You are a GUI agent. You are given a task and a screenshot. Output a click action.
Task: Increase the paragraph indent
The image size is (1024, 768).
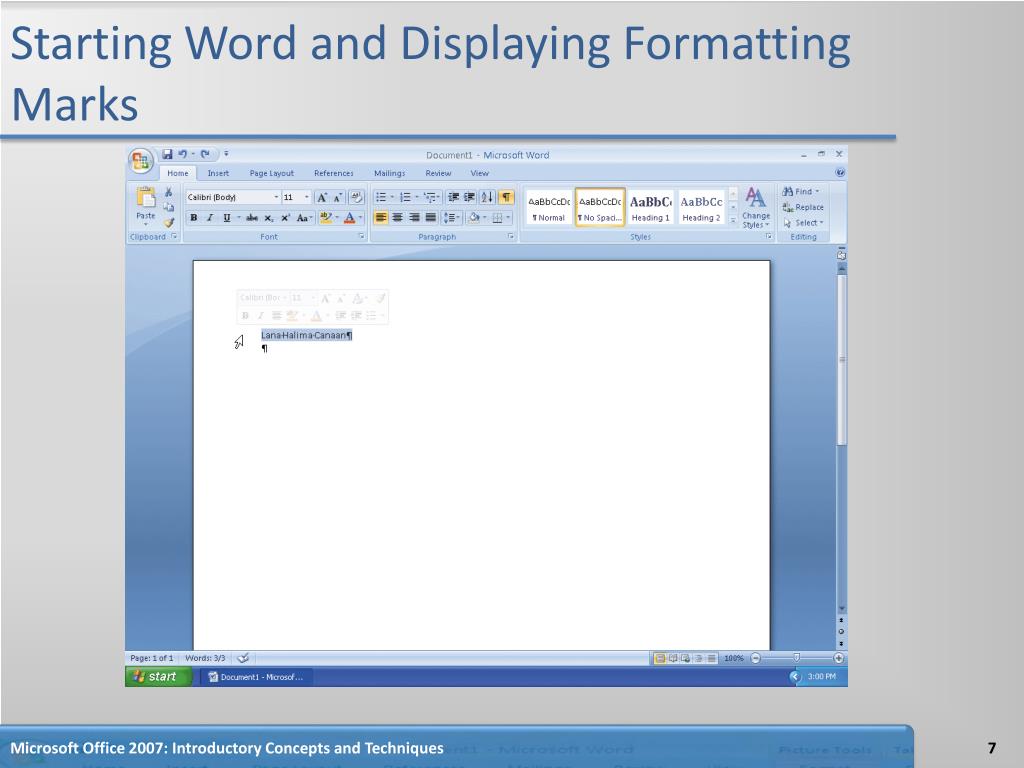pyautogui.click(x=469, y=197)
